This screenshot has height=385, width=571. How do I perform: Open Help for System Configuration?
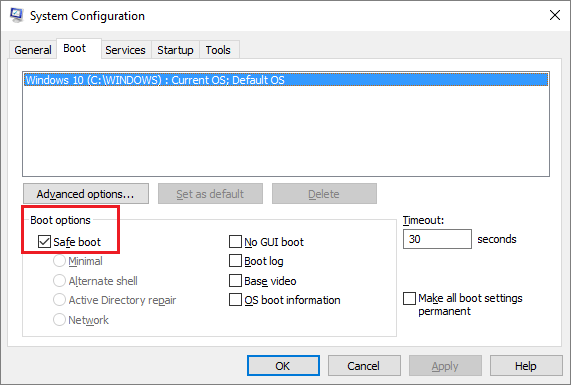click(526, 365)
